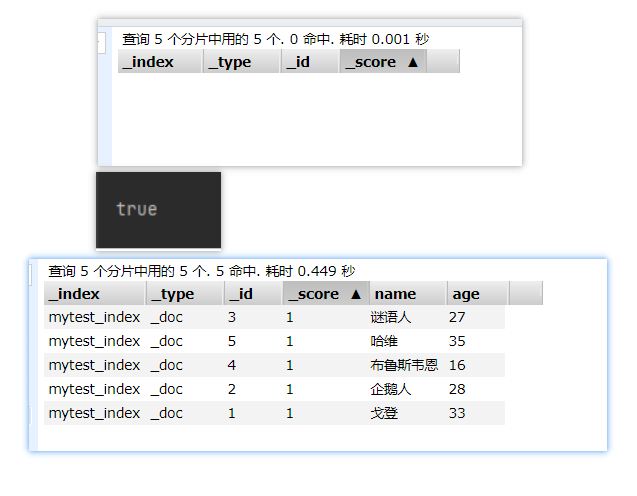Sort bottom table by age column
The image size is (637, 496).
tap(477, 293)
